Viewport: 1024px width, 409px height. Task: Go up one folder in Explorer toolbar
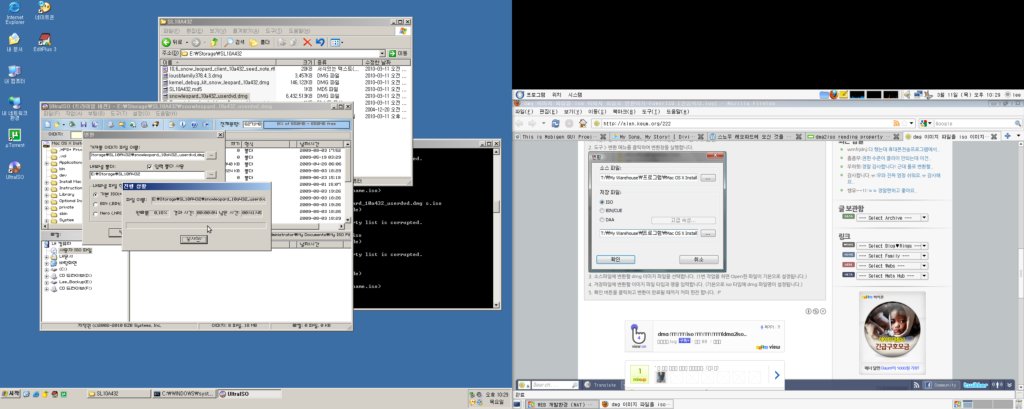pyautogui.click(x=214, y=42)
